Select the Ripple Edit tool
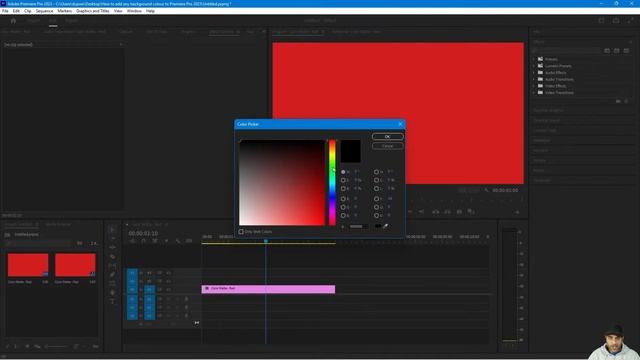This screenshot has height=360, width=640. 113,247
